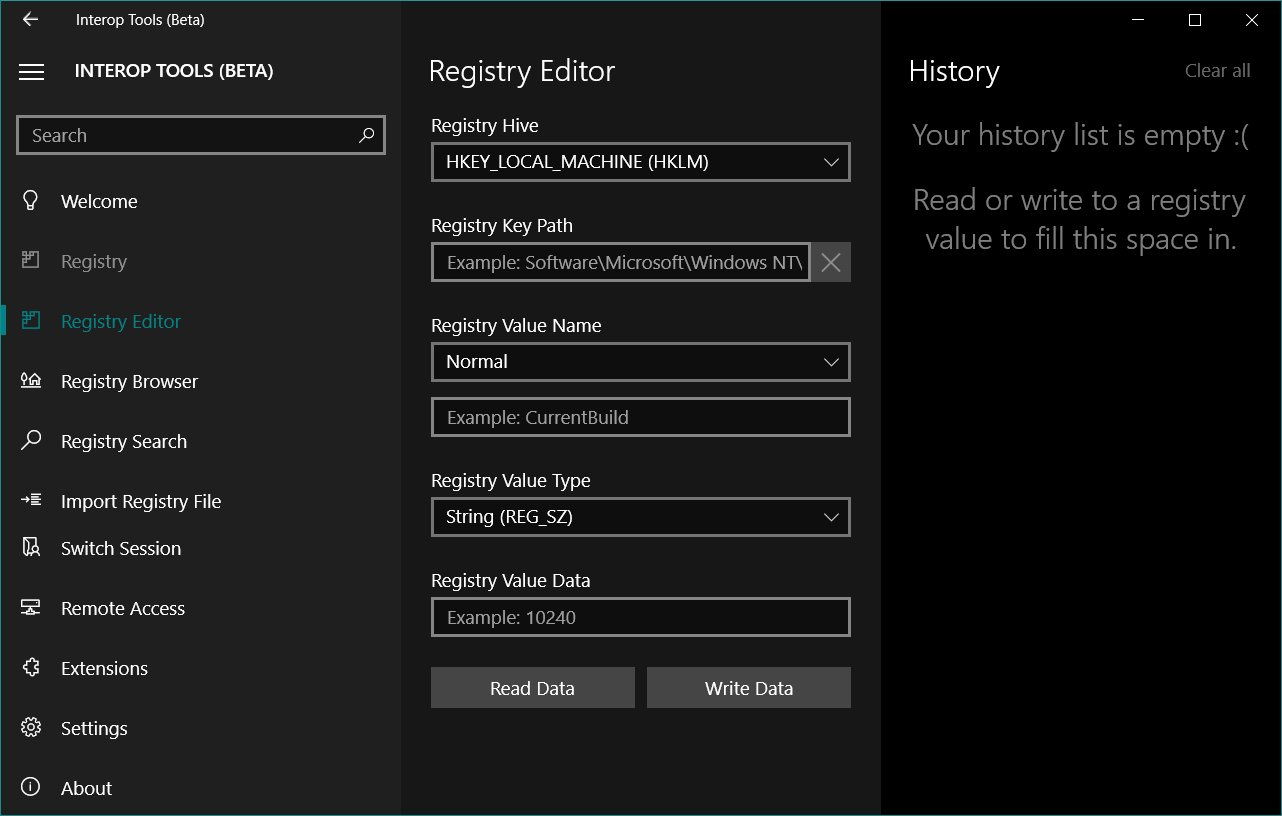Open About page
The width and height of the screenshot is (1282, 816).
tap(200, 788)
